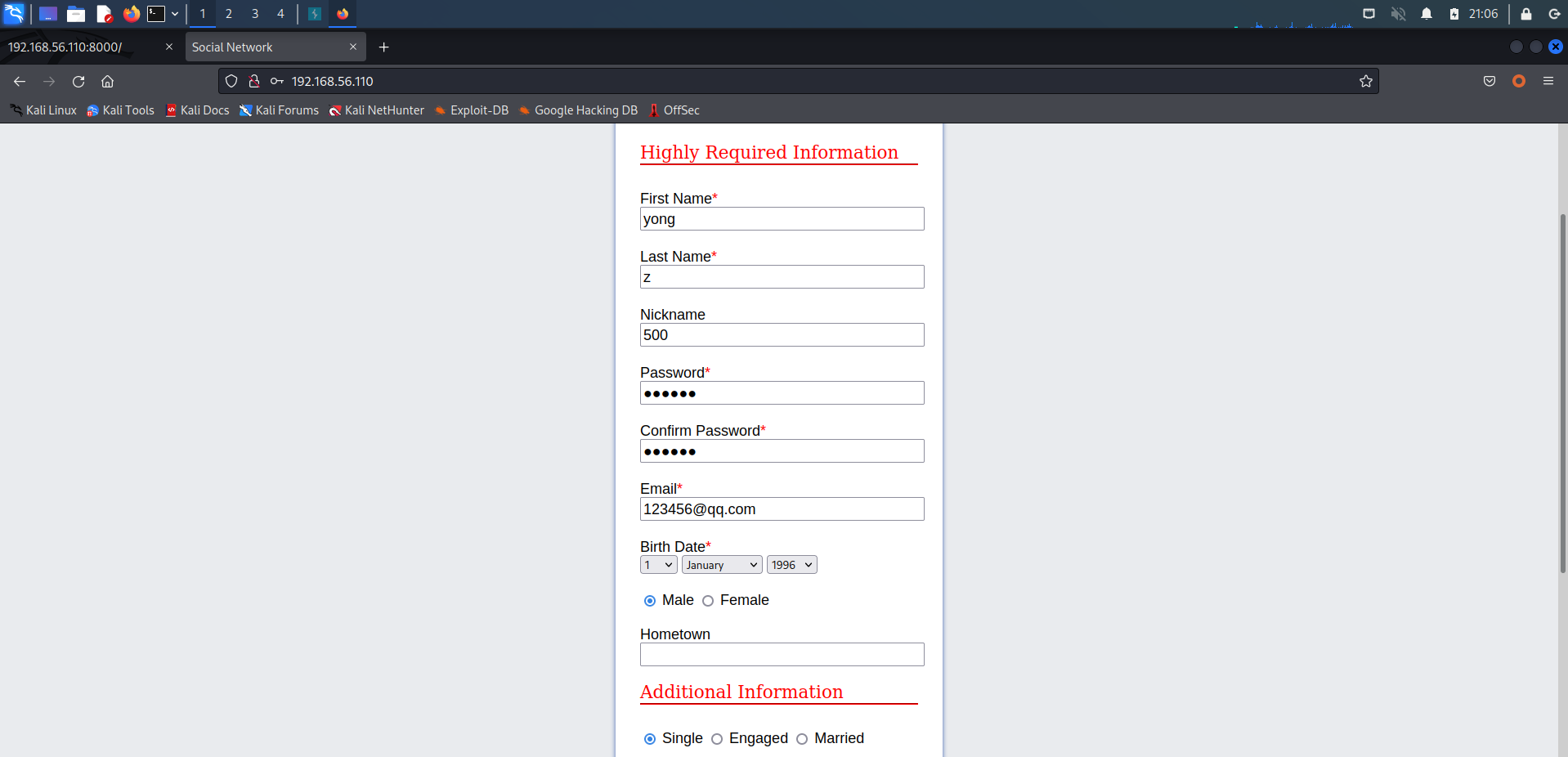Click the display tray icon

1369,14
